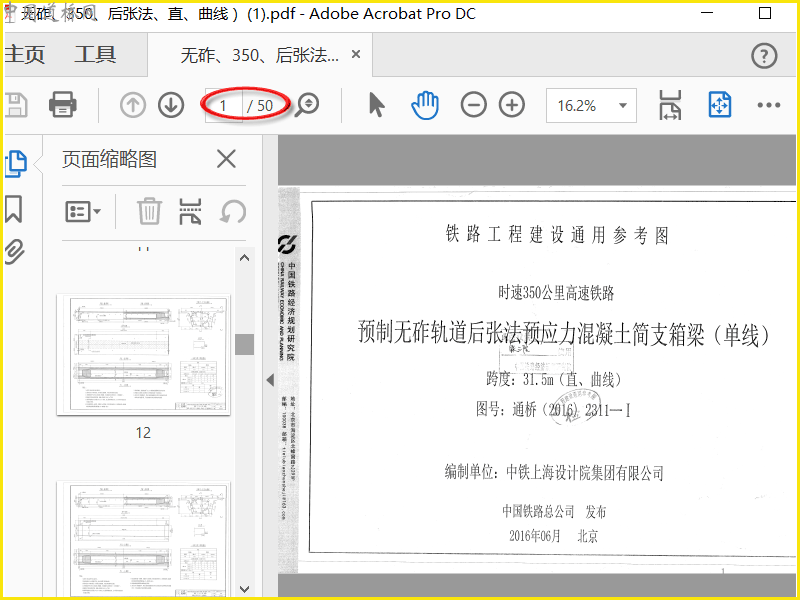Click the print pages icon in thumbnails panel
This screenshot has height=600, width=800.
[190, 211]
